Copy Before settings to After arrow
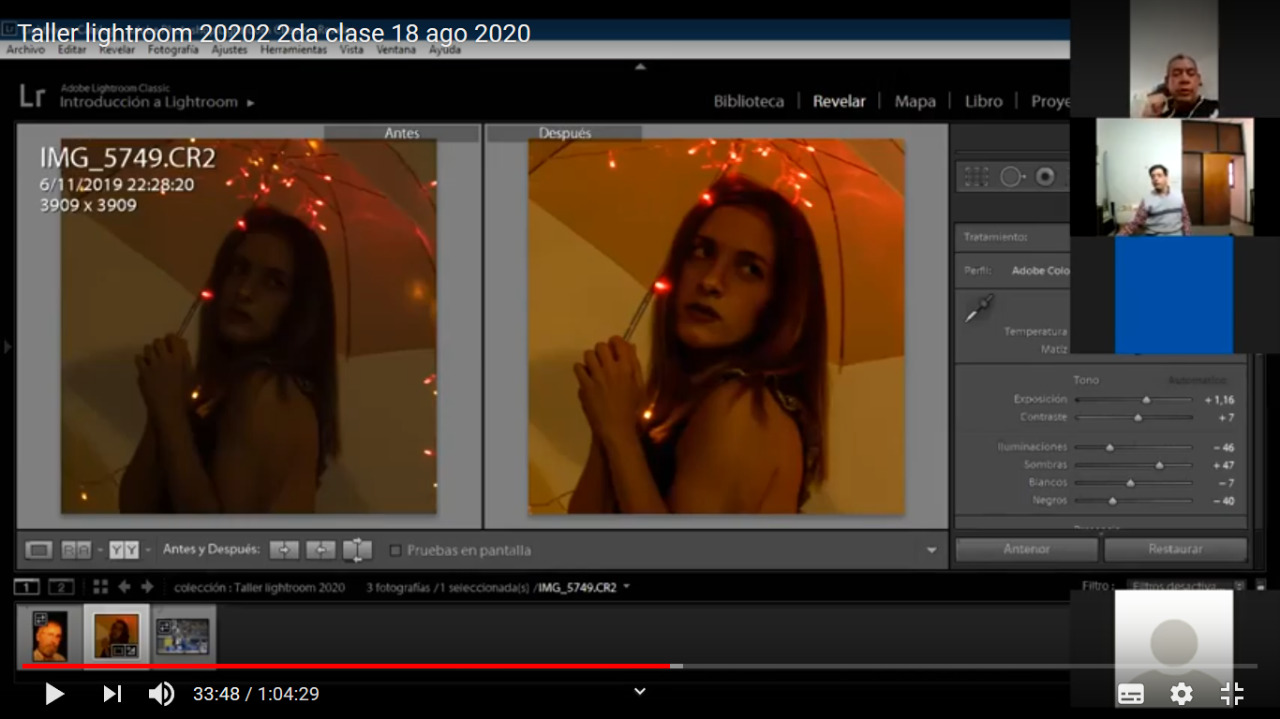 (284, 550)
